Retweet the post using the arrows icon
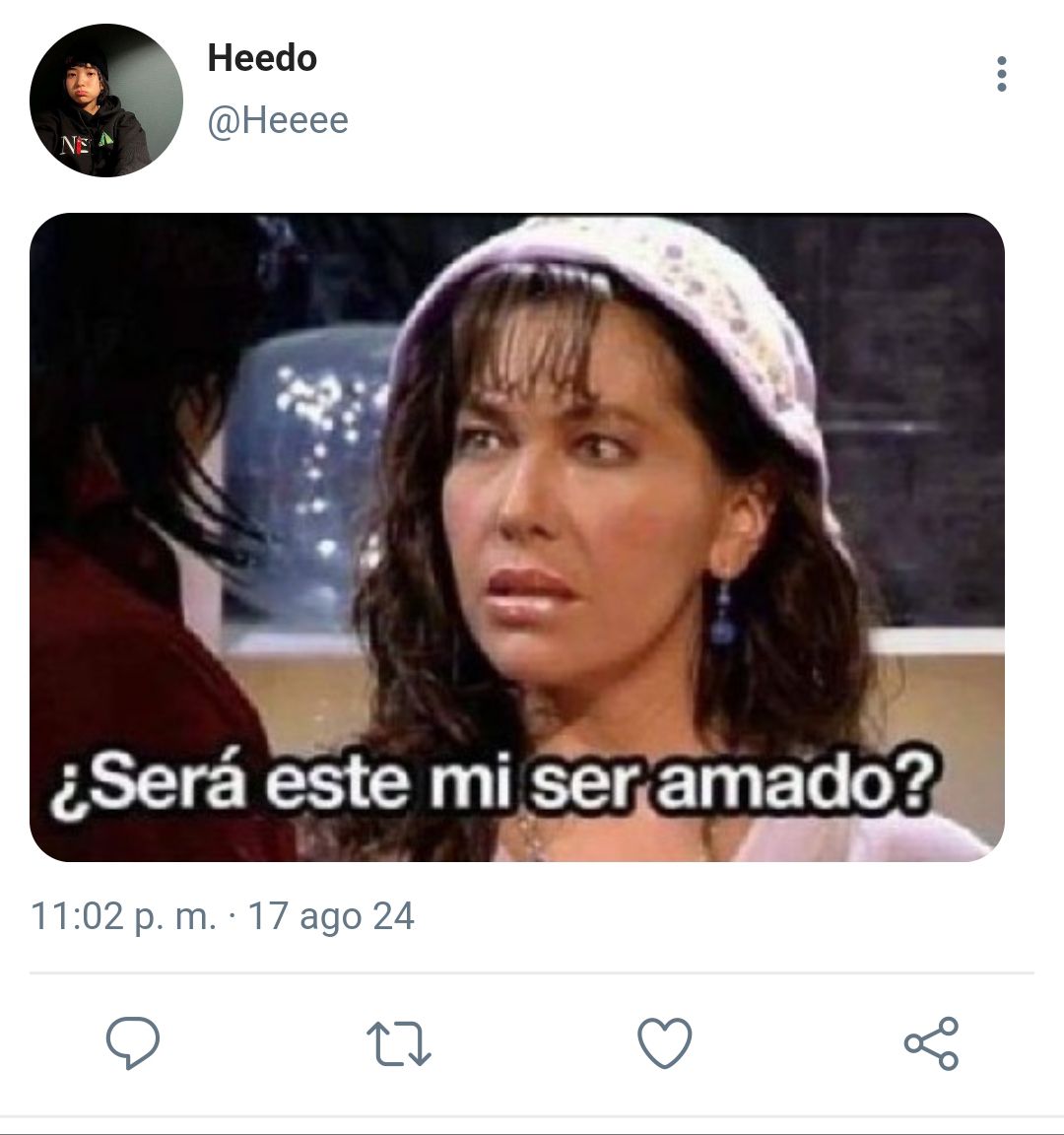 (x=399, y=1043)
